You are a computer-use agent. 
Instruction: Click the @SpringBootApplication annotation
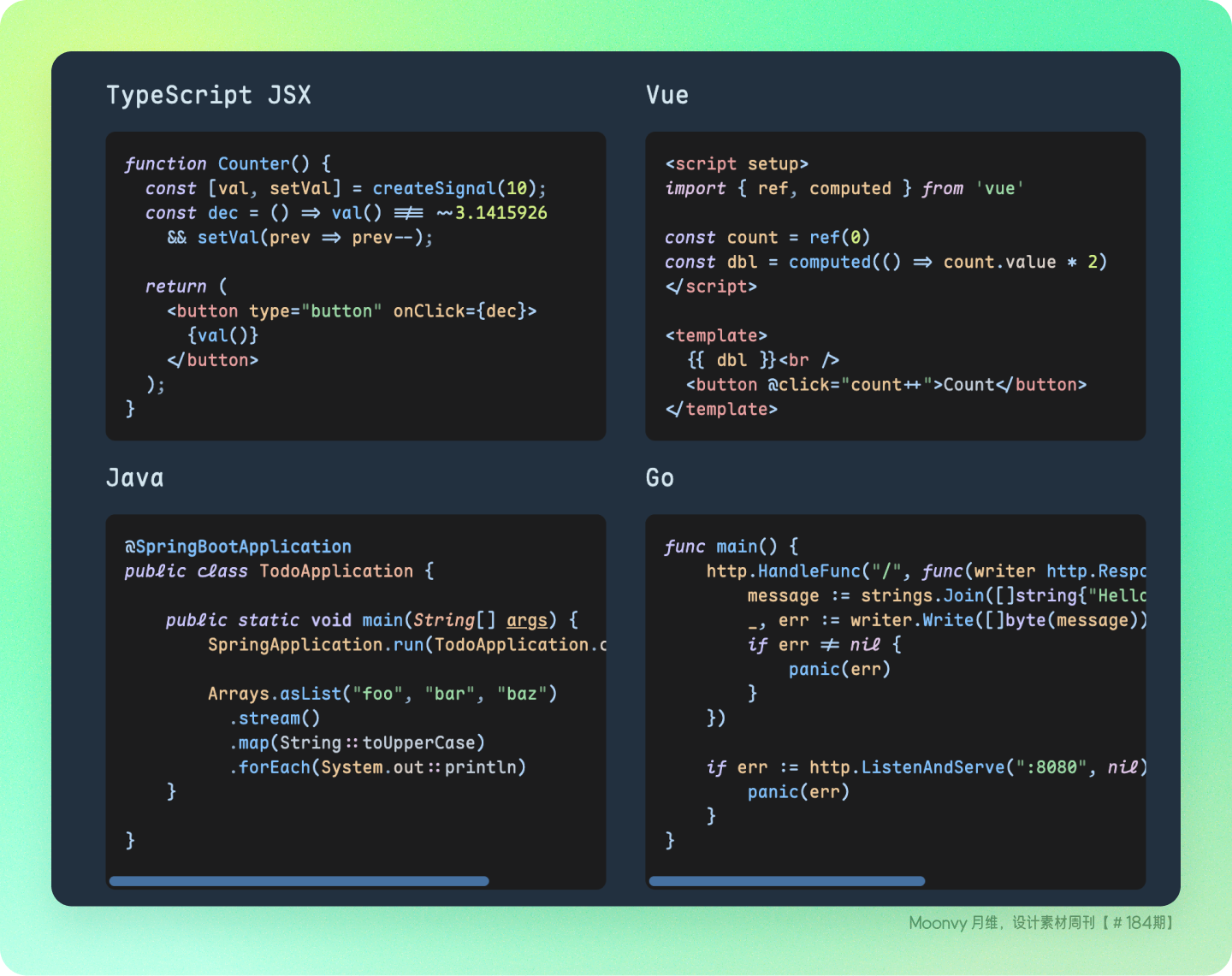point(238,547)
